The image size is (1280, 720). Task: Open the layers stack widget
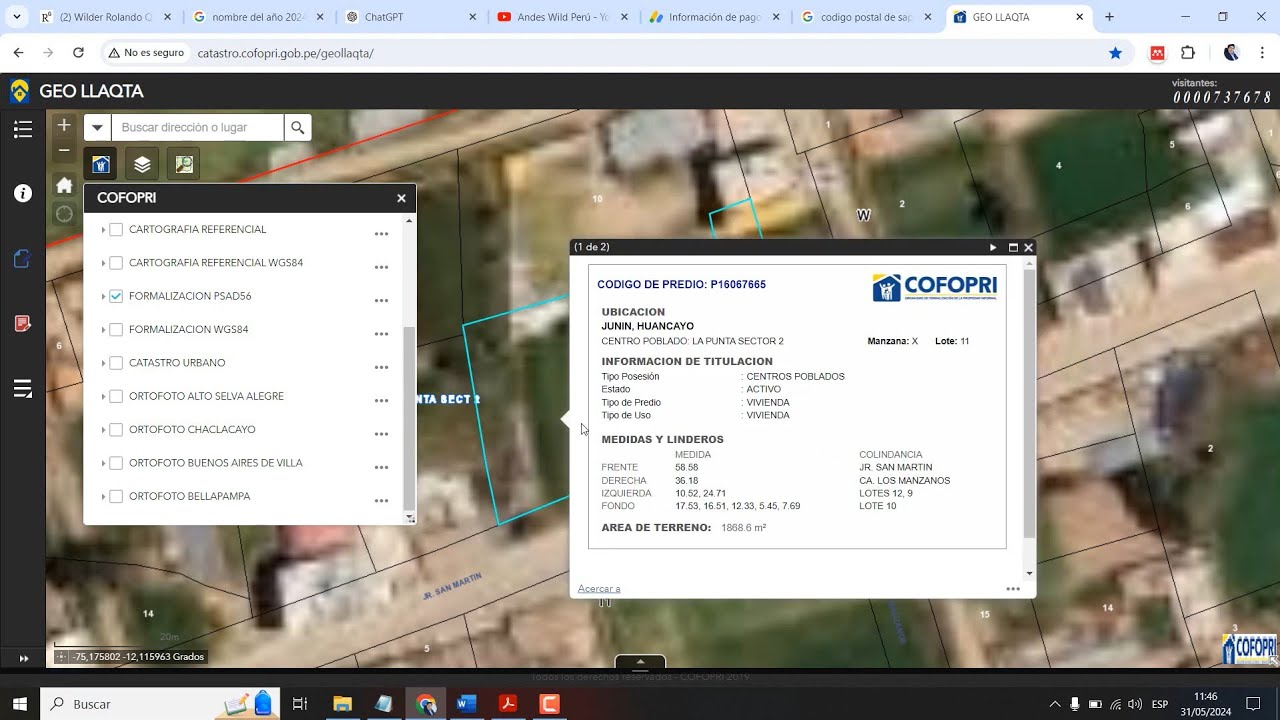[x=142, y=164]
